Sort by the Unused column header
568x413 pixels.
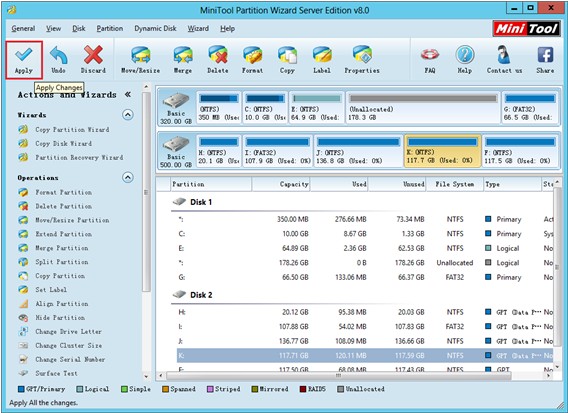(x=397, y=184)
